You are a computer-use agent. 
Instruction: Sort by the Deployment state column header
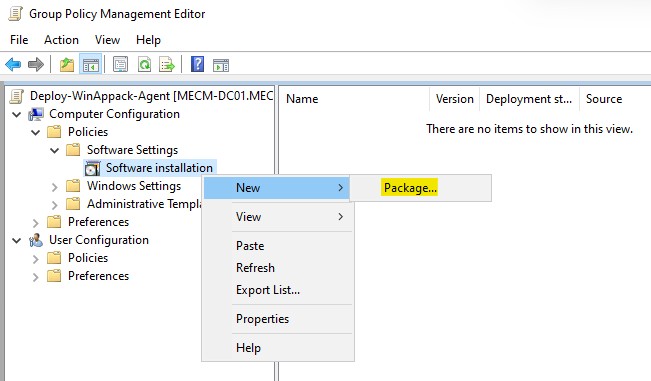point(529,99)
